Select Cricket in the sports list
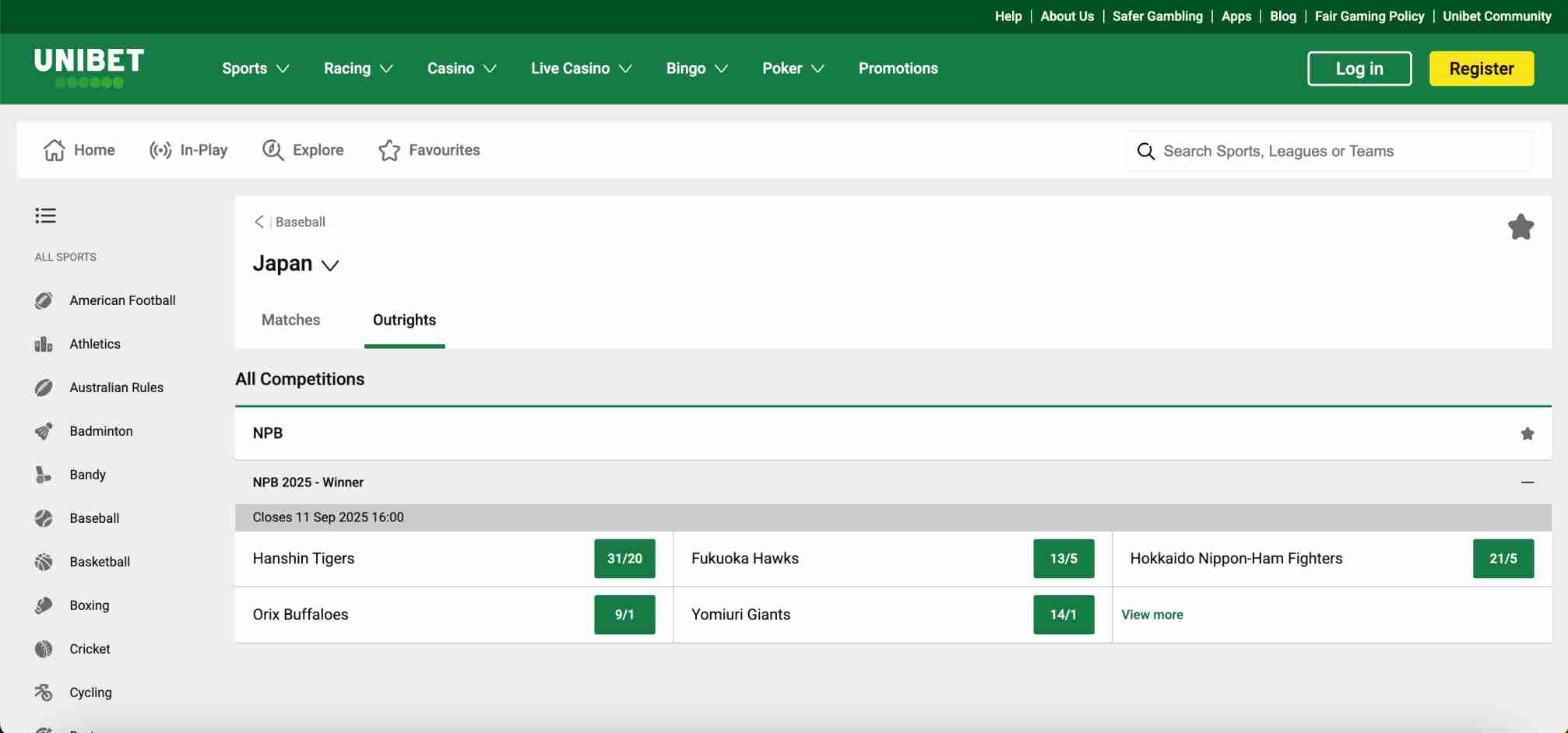The width and height of the screenshot is (1568, 733). tap(90, 649)
